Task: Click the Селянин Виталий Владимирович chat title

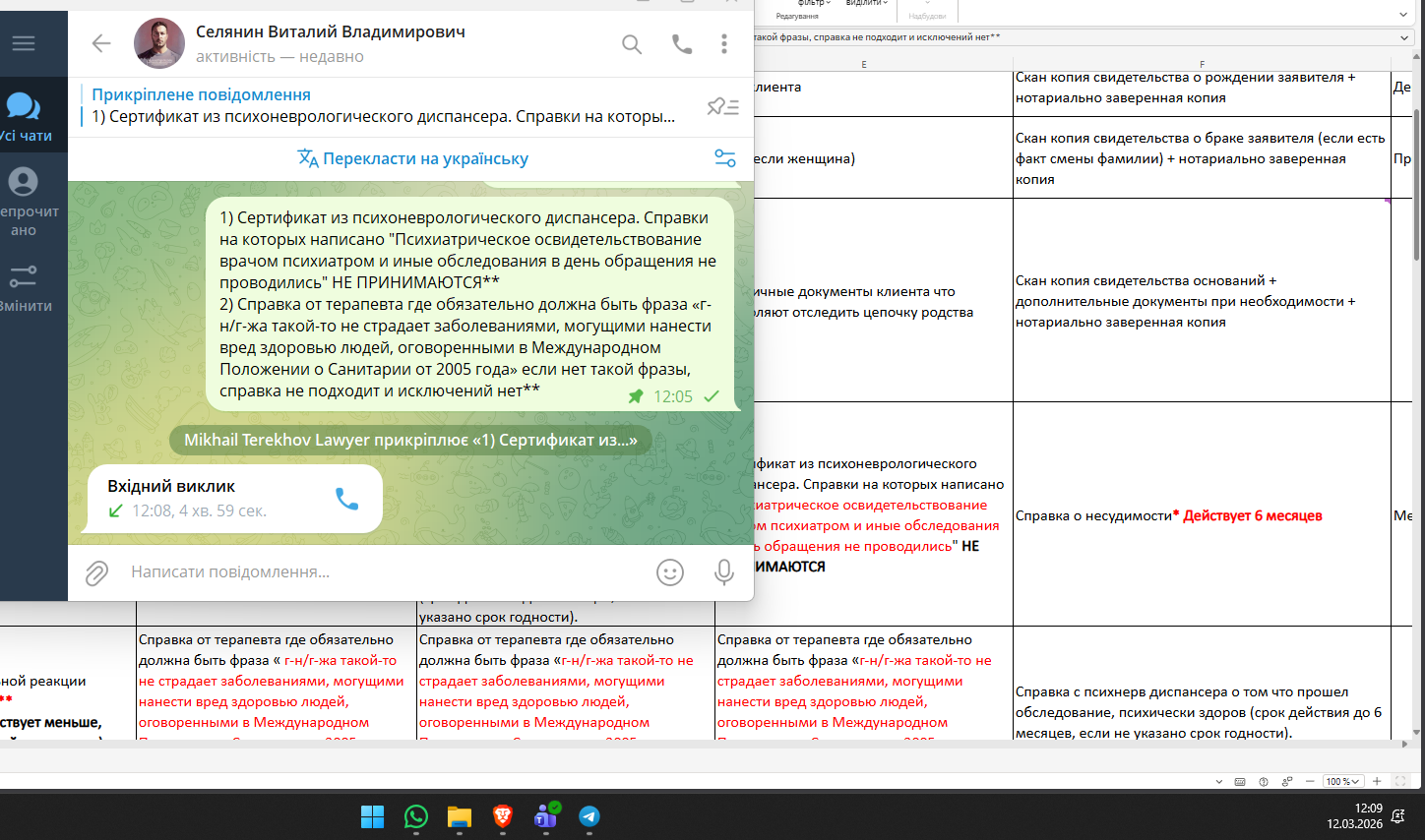Action: point(331,31)
